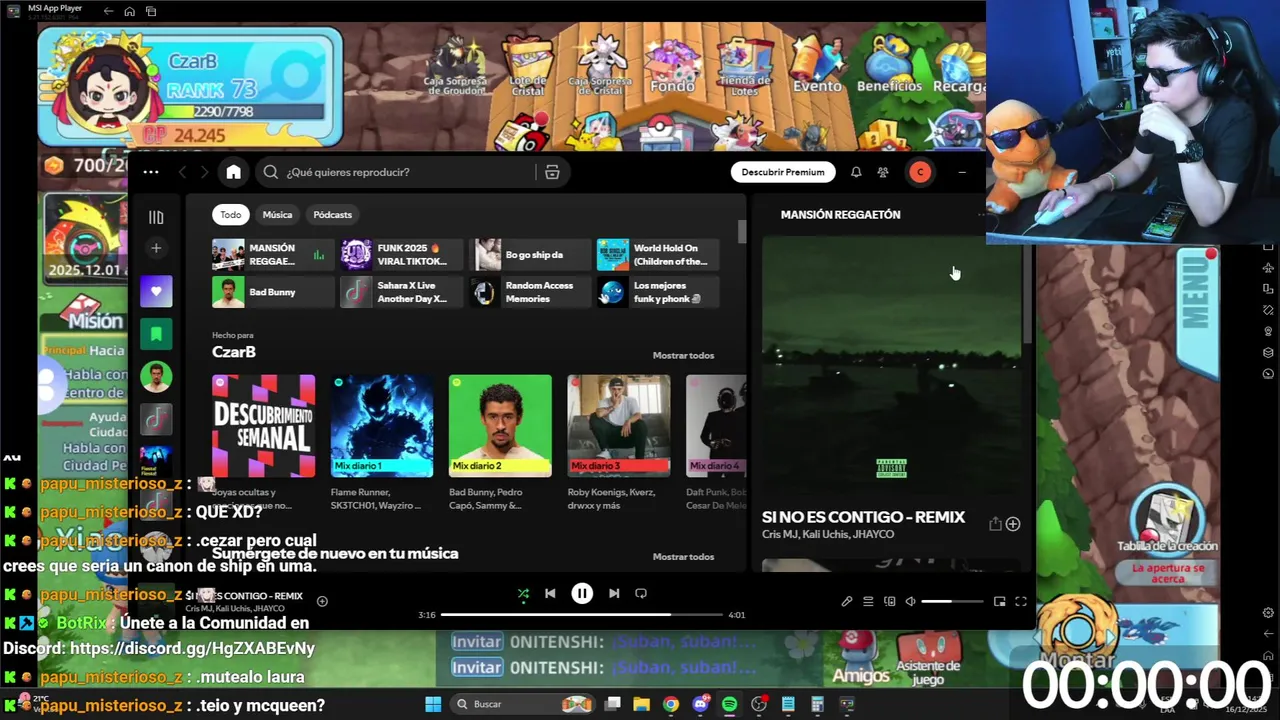Viewport: 1280px width, 720px height.
Task: Open Sahara X Live Another Day tile
Action: [403, 292]
